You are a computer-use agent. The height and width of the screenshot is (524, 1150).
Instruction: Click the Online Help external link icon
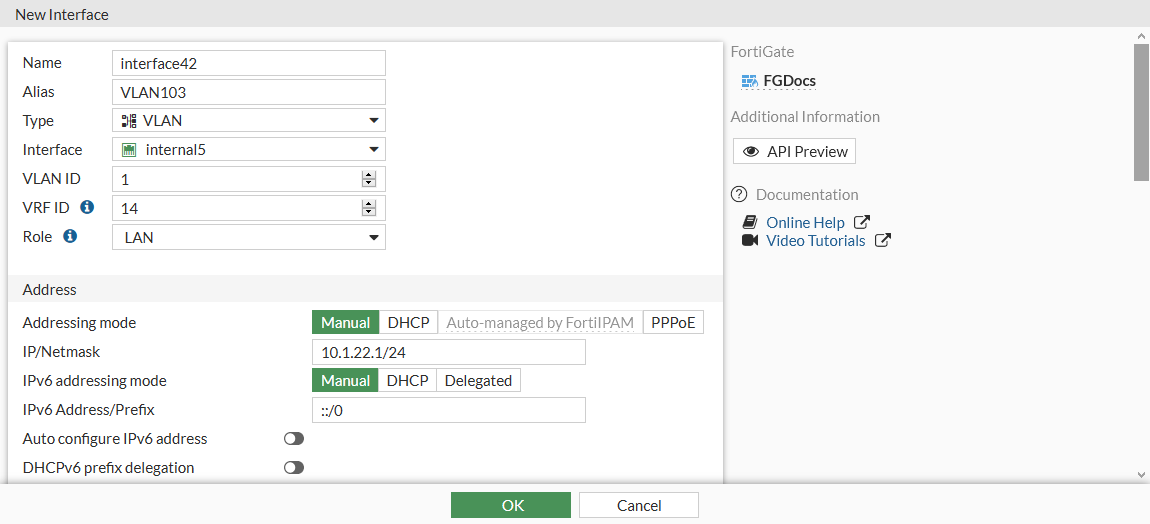861,222
